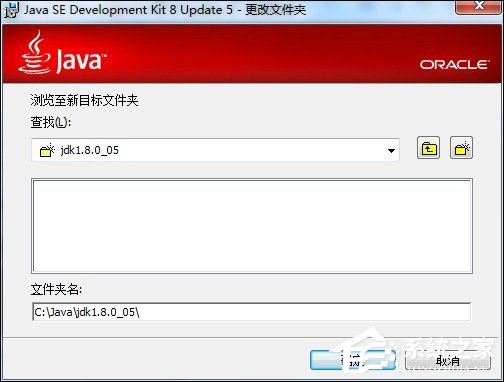
Task: Click the create new folder icon
Action: (x=461, y=147)
